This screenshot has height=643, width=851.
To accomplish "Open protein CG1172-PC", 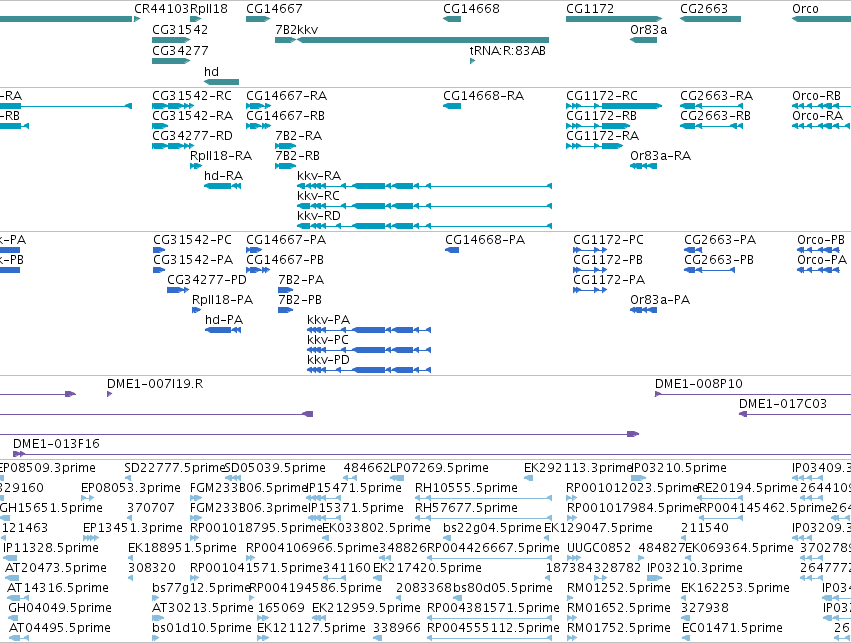I will pyautogui.click(x=608, y=240).
